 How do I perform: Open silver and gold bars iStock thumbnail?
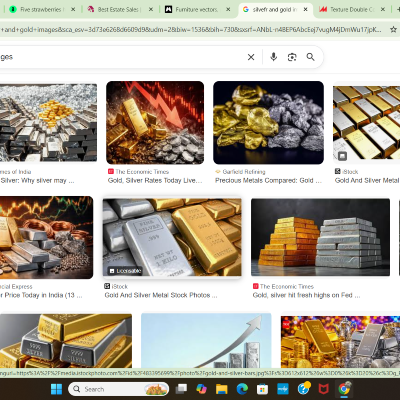tap(172, 237)
